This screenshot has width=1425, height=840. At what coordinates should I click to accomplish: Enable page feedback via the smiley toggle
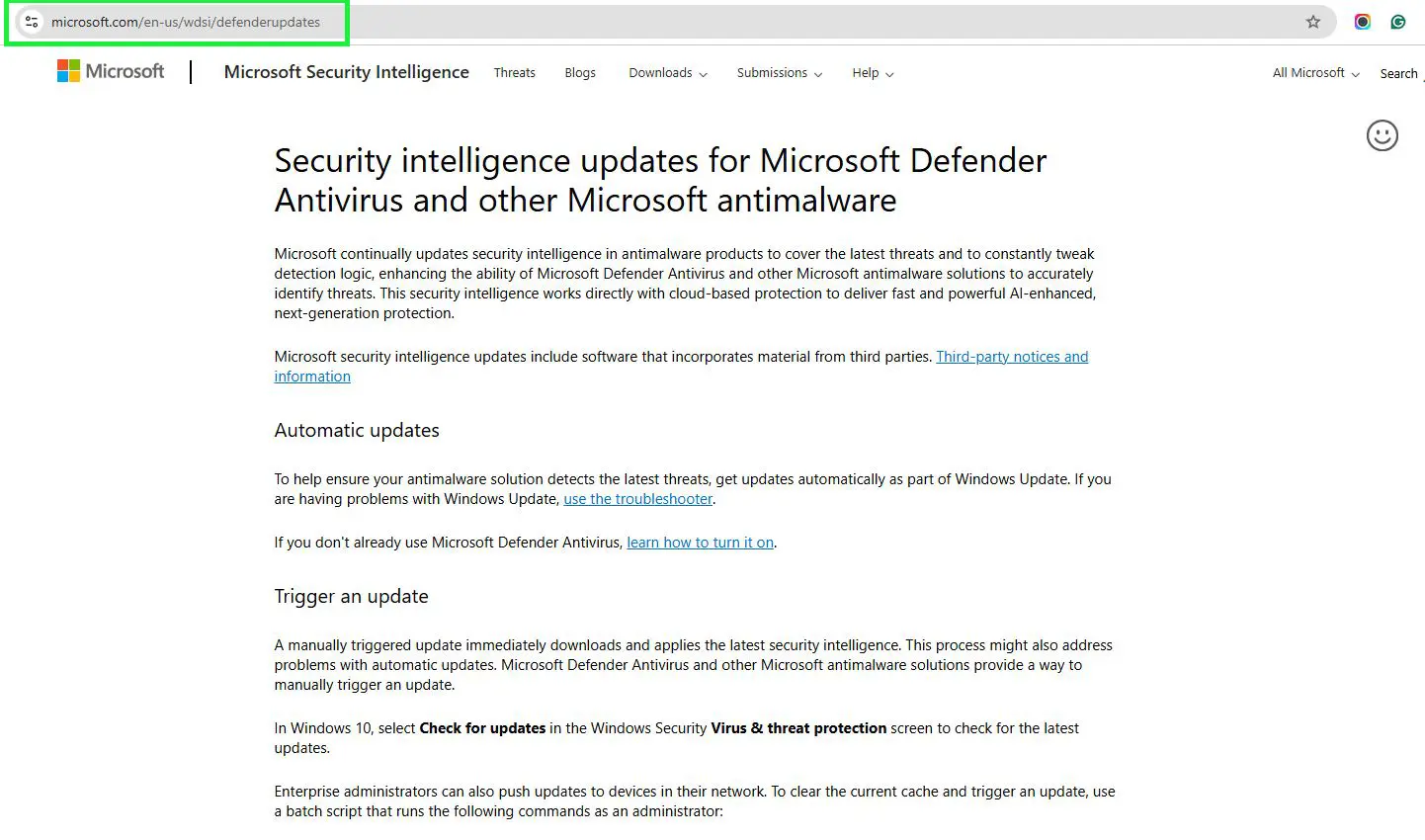[1382, 135]
